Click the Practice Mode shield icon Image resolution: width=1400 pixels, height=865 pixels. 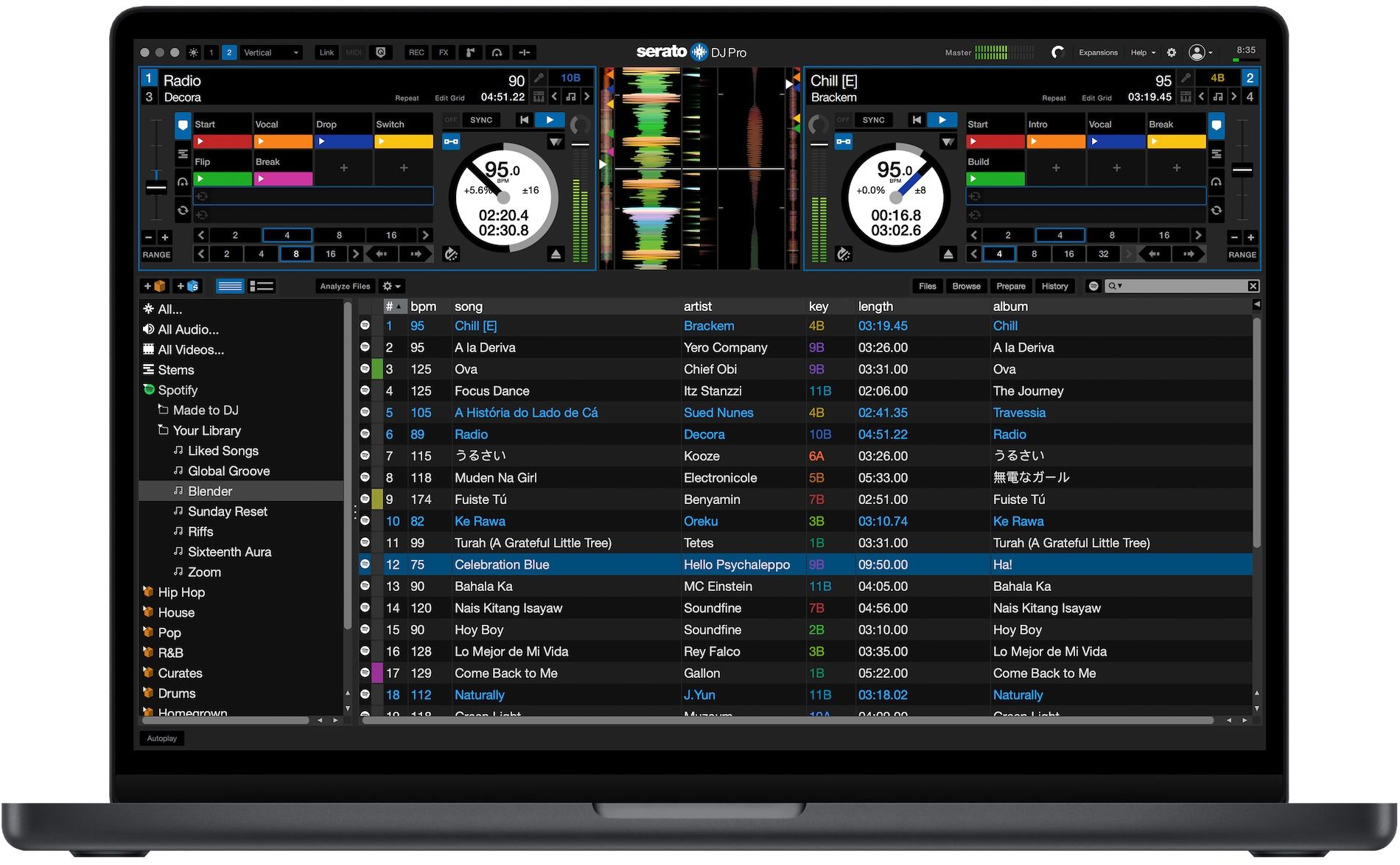click(381, 52)
